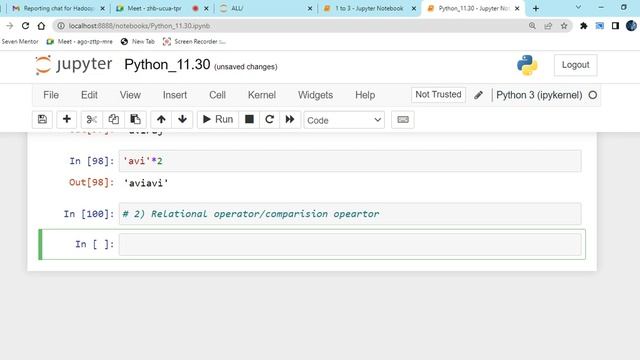
Task: Open command palette keyboard icon
Action: pos(403,120)
